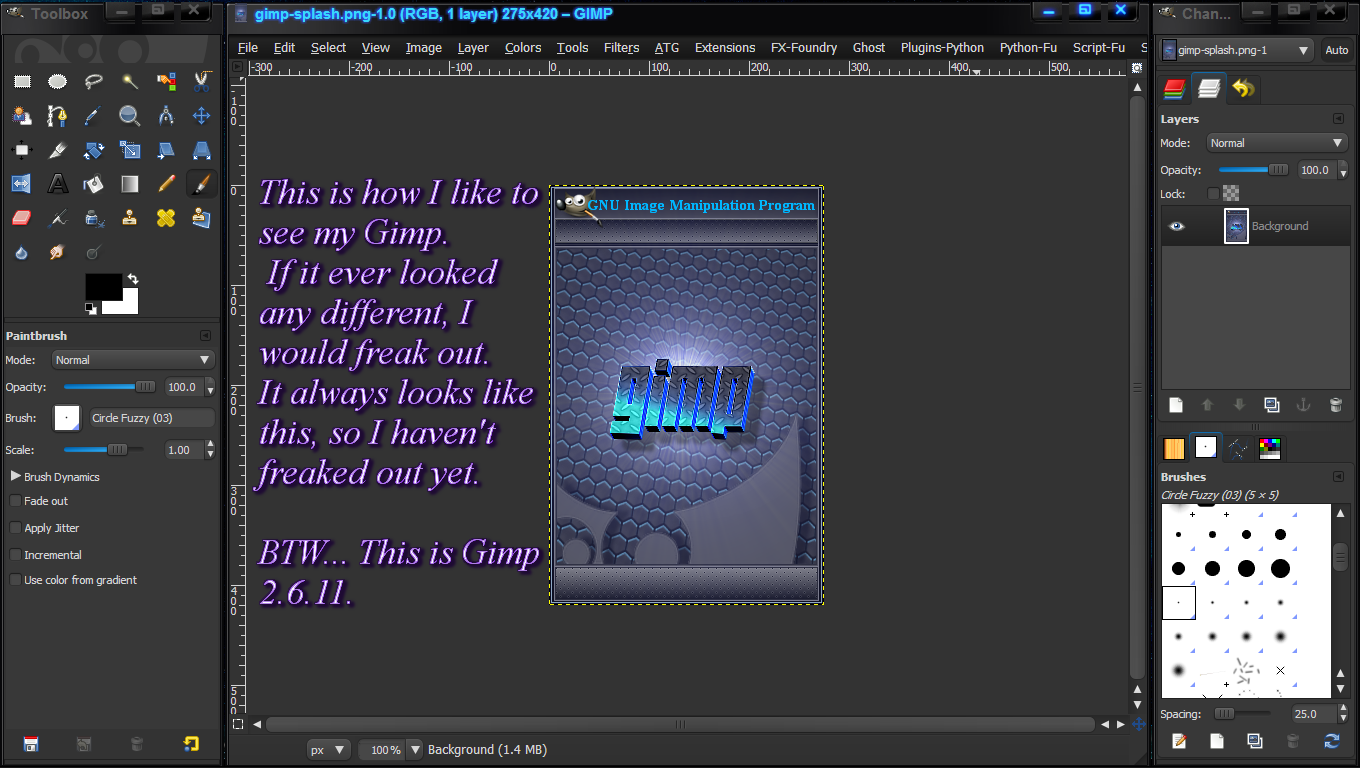The height and width of the screenshot is (768, 1360).
Task: Click the Auto button
Action: 1336,50
